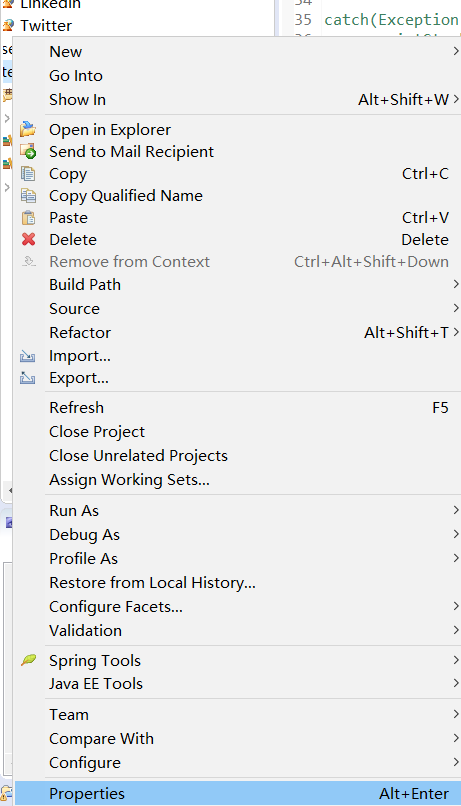The image size is (461, 806).
Task: Click the red Delete X icon
Action: pos(28,240)
